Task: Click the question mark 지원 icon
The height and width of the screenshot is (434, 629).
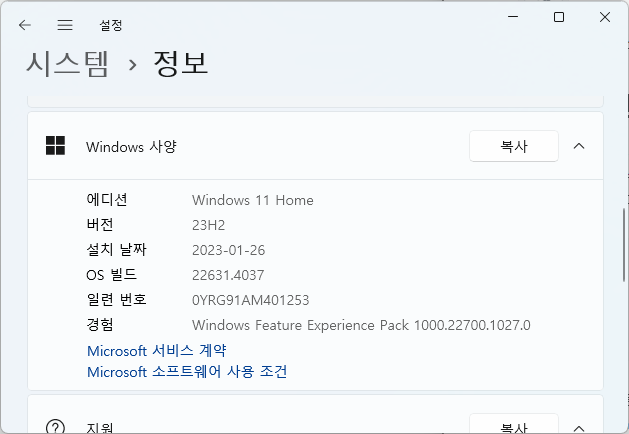Action: point(55,426)
